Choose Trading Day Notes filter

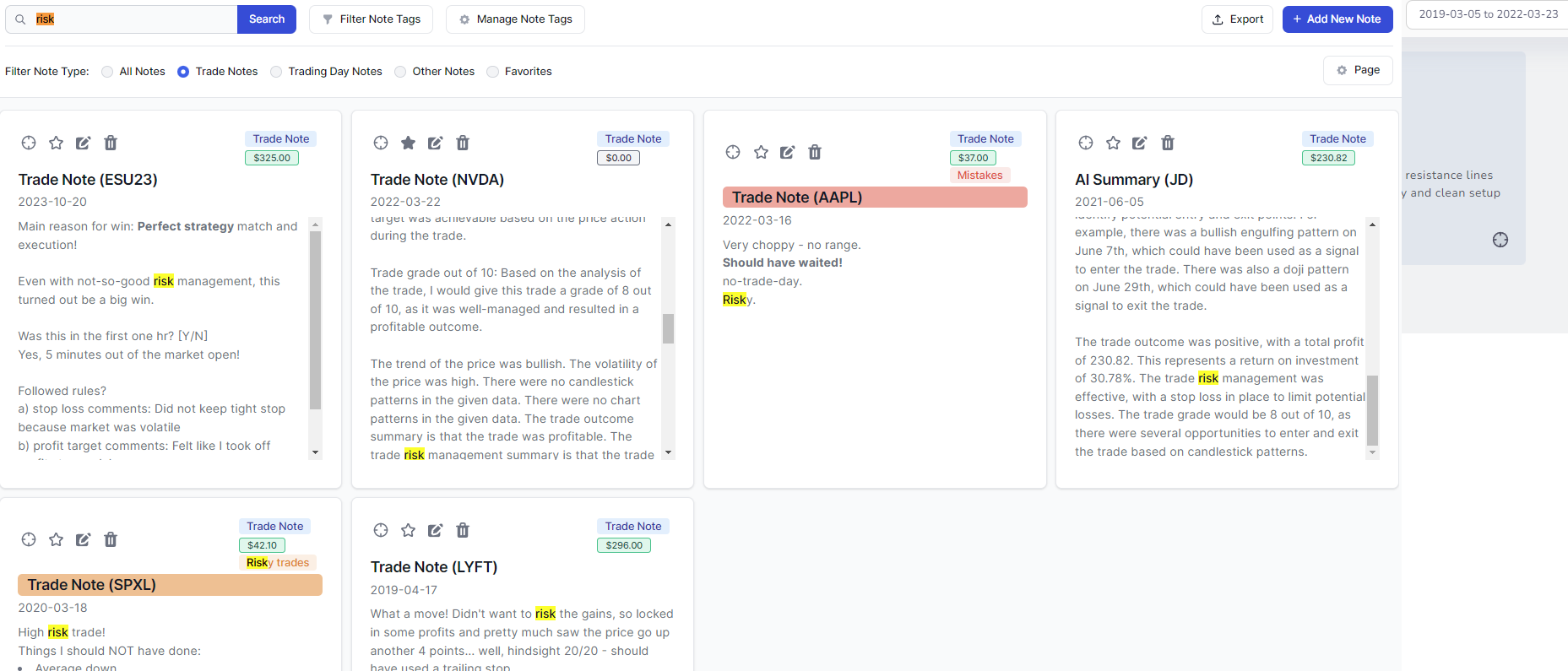[276, 72]
